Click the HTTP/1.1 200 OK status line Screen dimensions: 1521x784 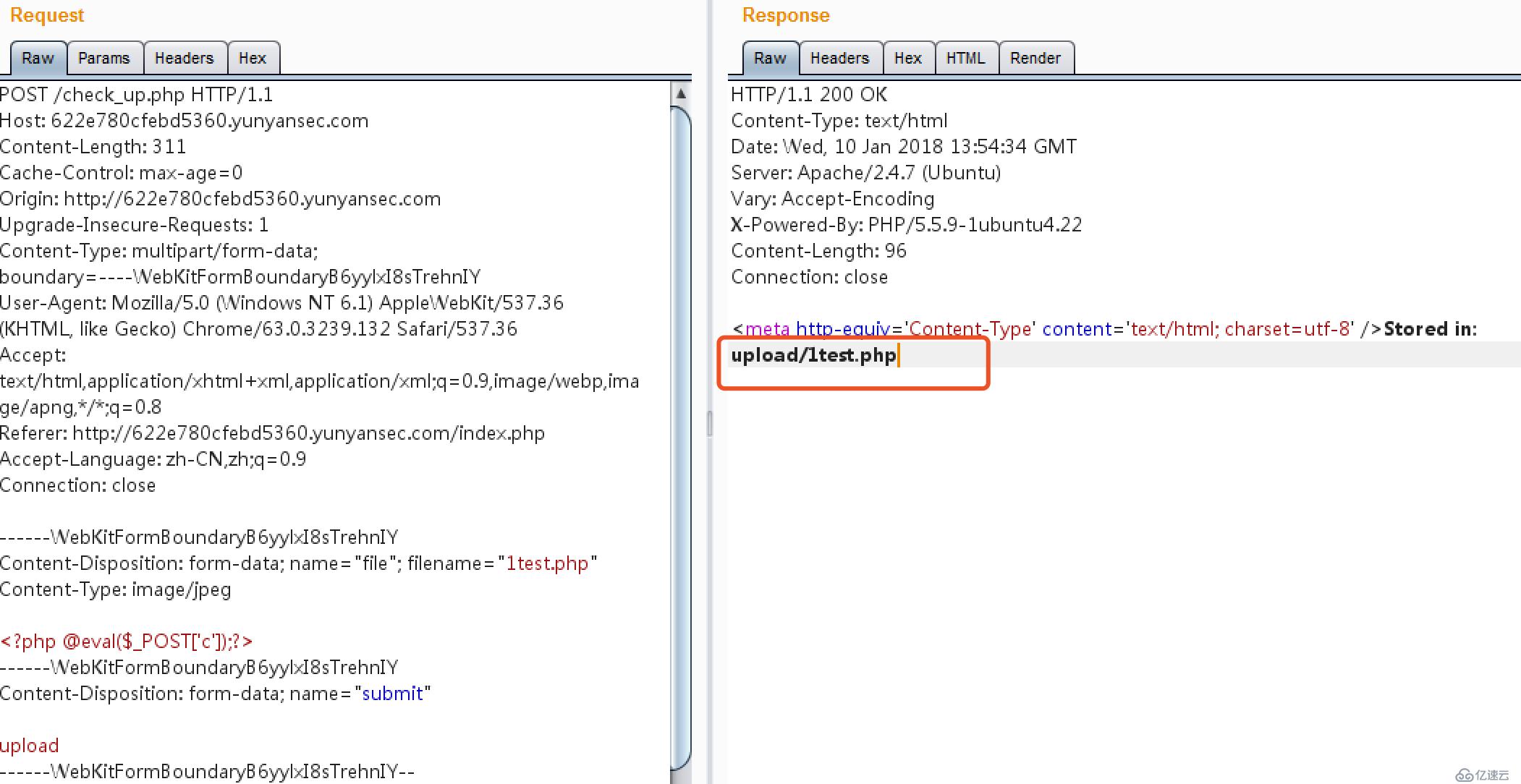click(809, 95)
